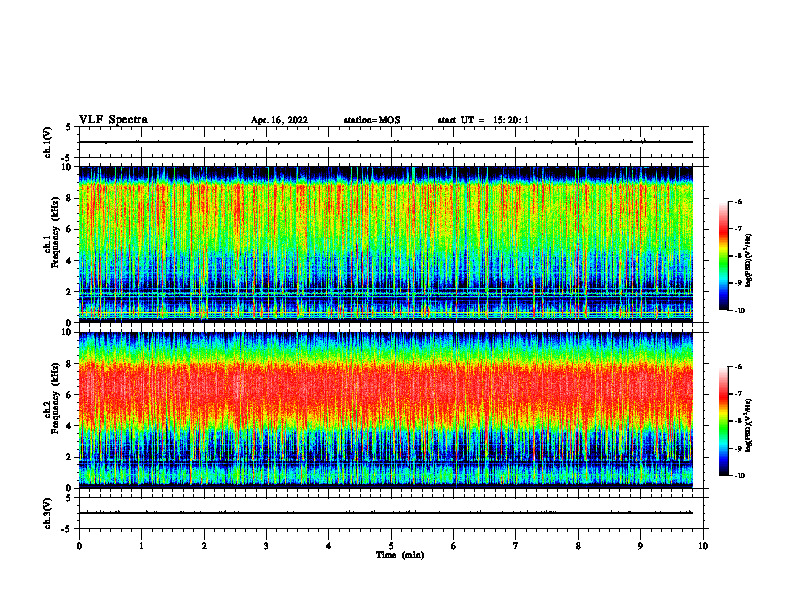Screen dimensions: 792x612
Task: Click time axis tick label '10'
Action: click(703, 546)
